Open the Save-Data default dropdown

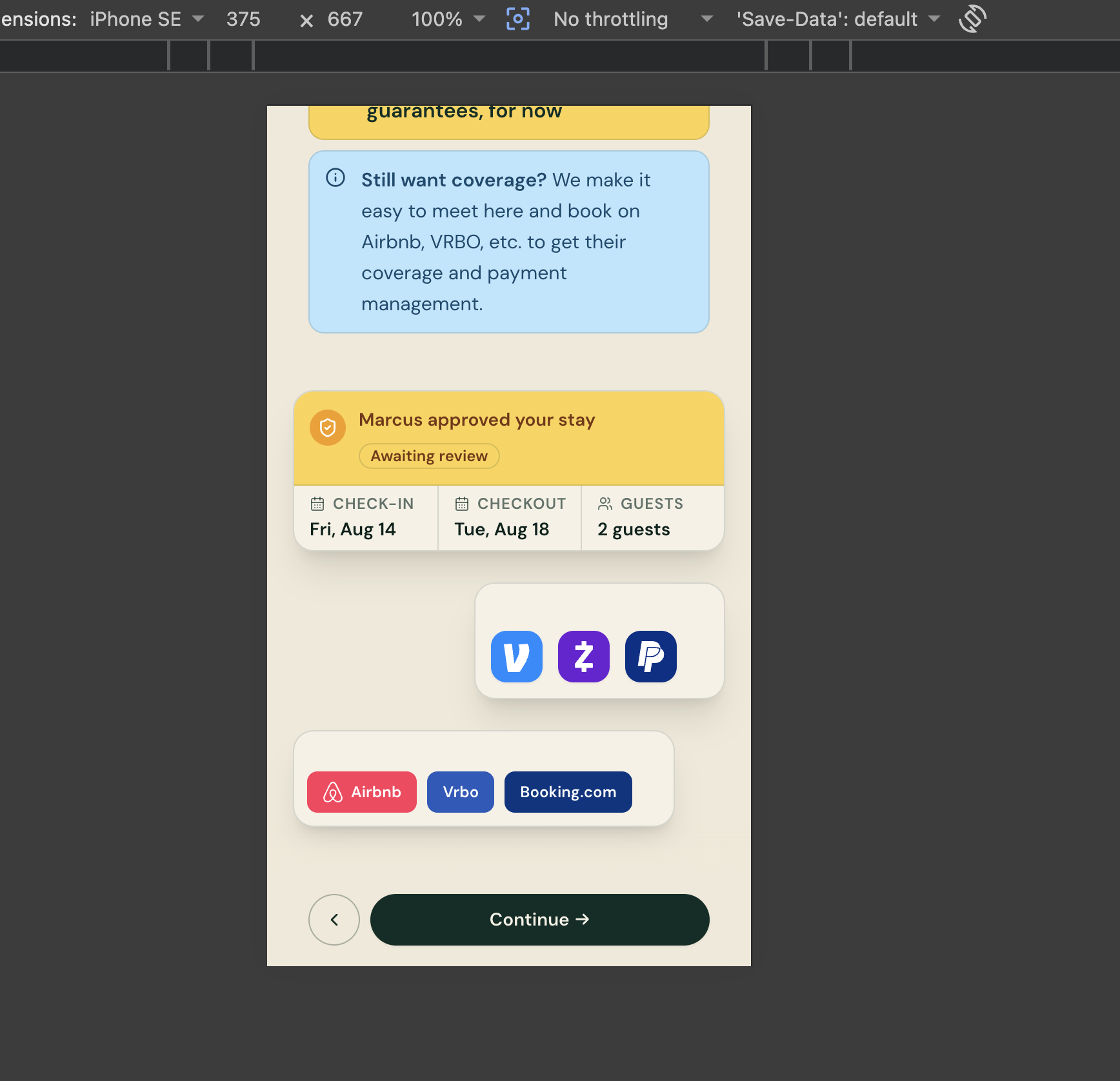[x=838, y=19]
